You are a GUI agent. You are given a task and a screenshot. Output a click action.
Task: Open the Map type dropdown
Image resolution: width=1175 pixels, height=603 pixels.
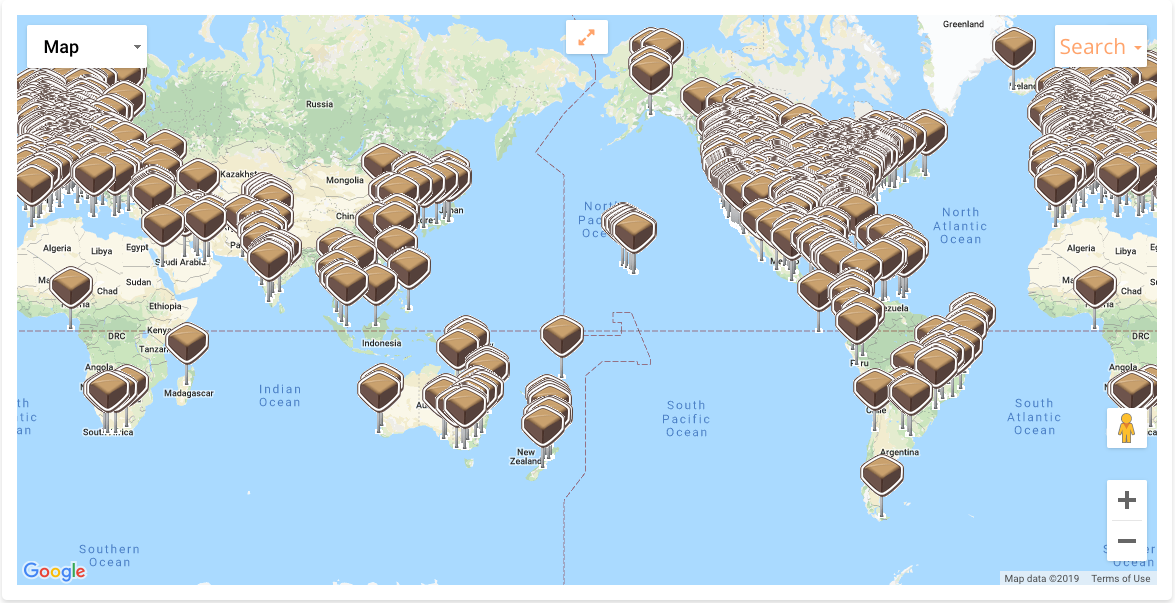pyautogui.click(x=87, y=47)
